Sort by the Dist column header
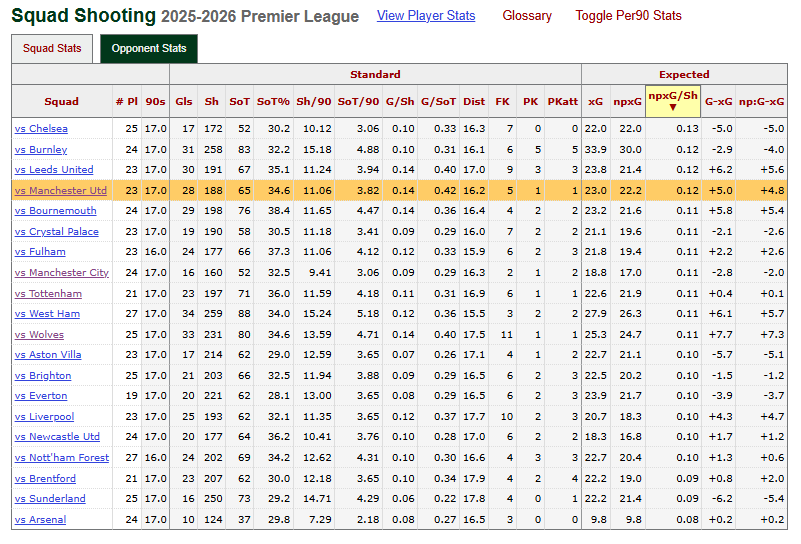Viewport: 801px width, 544px height. 474,101
